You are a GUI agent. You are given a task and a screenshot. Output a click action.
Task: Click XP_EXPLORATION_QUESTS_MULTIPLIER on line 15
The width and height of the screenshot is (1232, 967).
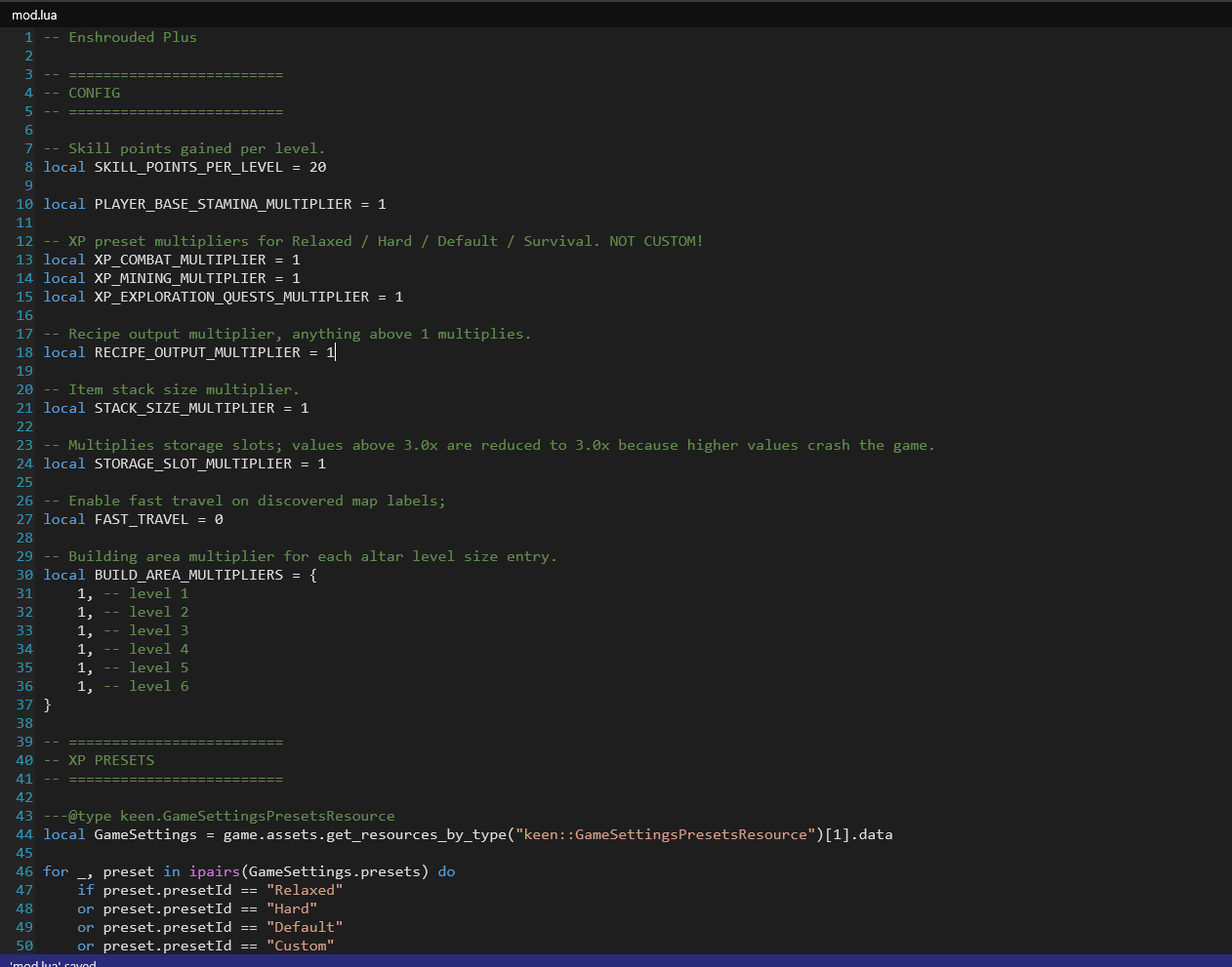point(231,297)
